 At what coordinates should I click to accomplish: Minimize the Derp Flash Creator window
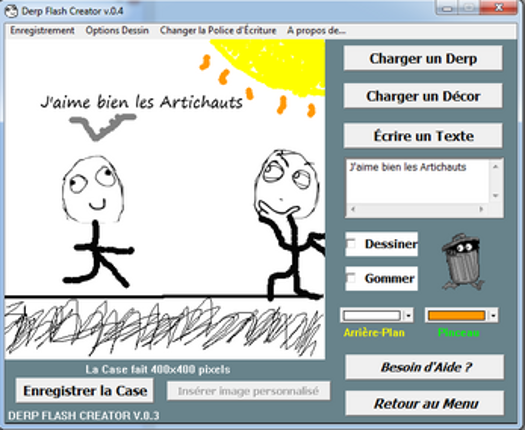(447, 7)
